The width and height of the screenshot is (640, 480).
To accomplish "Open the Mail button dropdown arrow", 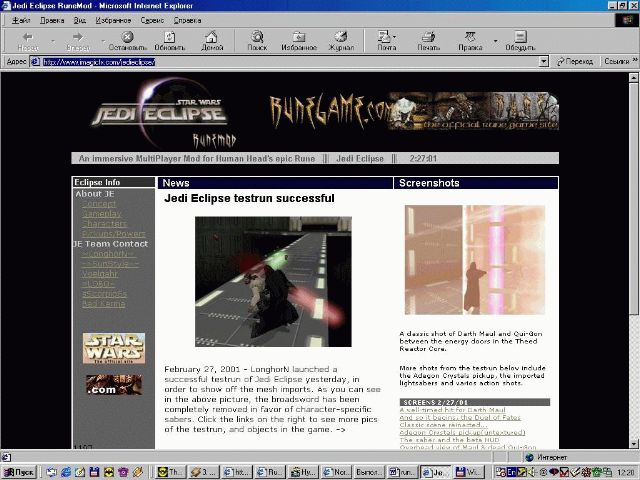I will pyautogui.click(x=394, y=37).
